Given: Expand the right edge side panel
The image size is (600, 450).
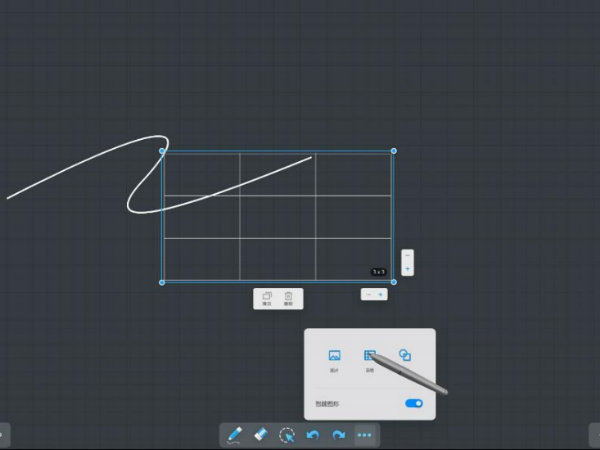Looking at the screenshot, I should pos(595,435).
